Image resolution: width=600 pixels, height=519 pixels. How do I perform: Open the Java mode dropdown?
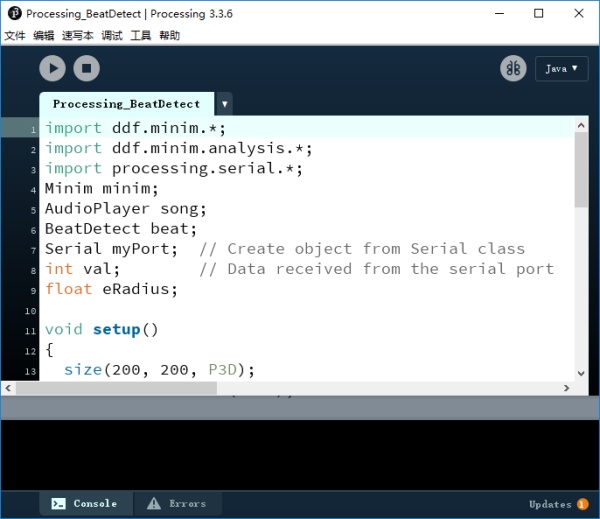pyautogui.click(x=561, y=69)
